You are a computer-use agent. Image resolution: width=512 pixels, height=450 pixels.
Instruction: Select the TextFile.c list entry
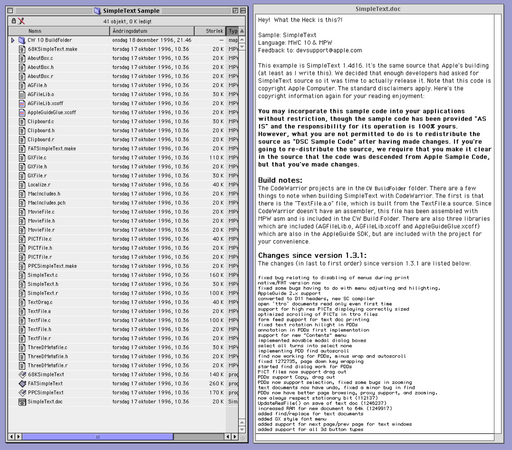[39, 320]
